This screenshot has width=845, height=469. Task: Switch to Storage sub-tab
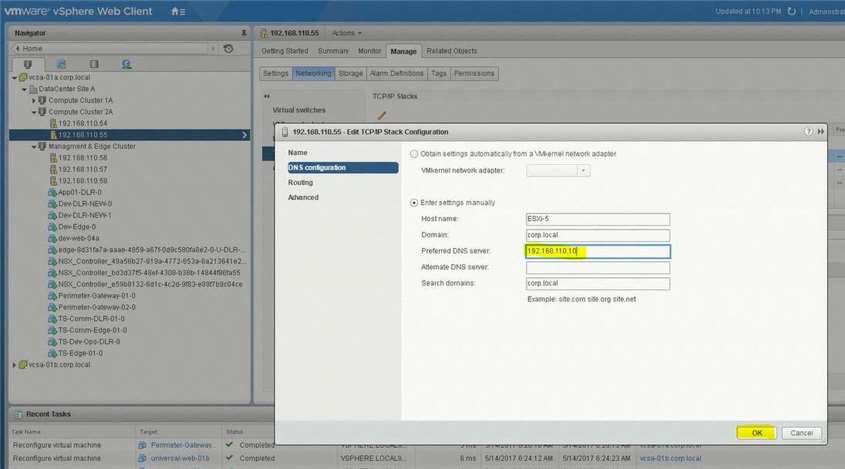351,73
